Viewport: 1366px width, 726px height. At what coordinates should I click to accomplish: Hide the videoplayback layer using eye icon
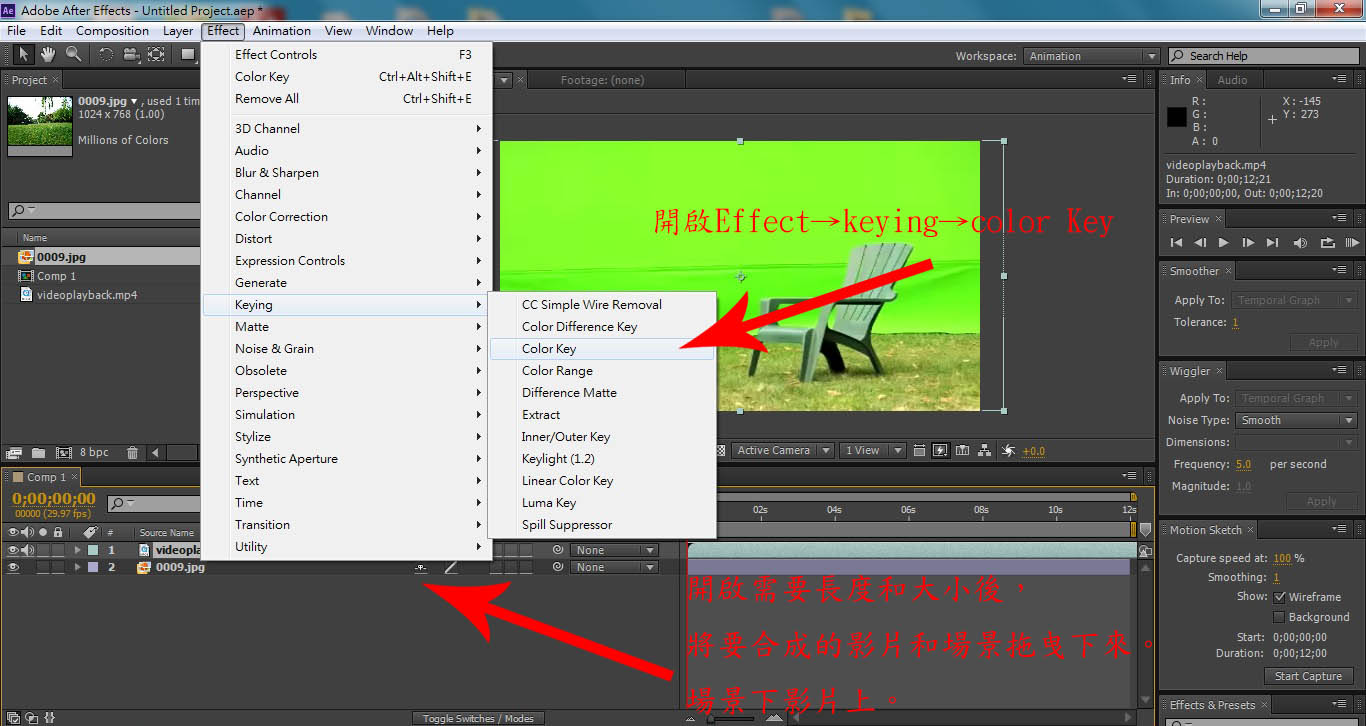click(x=13, y=550)
